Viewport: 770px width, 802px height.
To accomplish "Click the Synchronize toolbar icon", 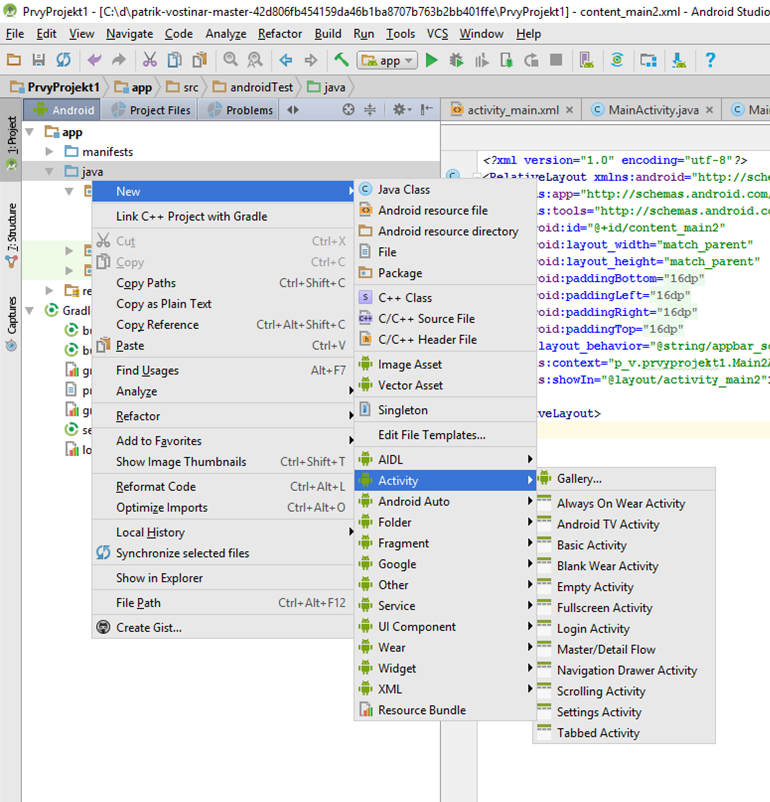I will [63, 60].
